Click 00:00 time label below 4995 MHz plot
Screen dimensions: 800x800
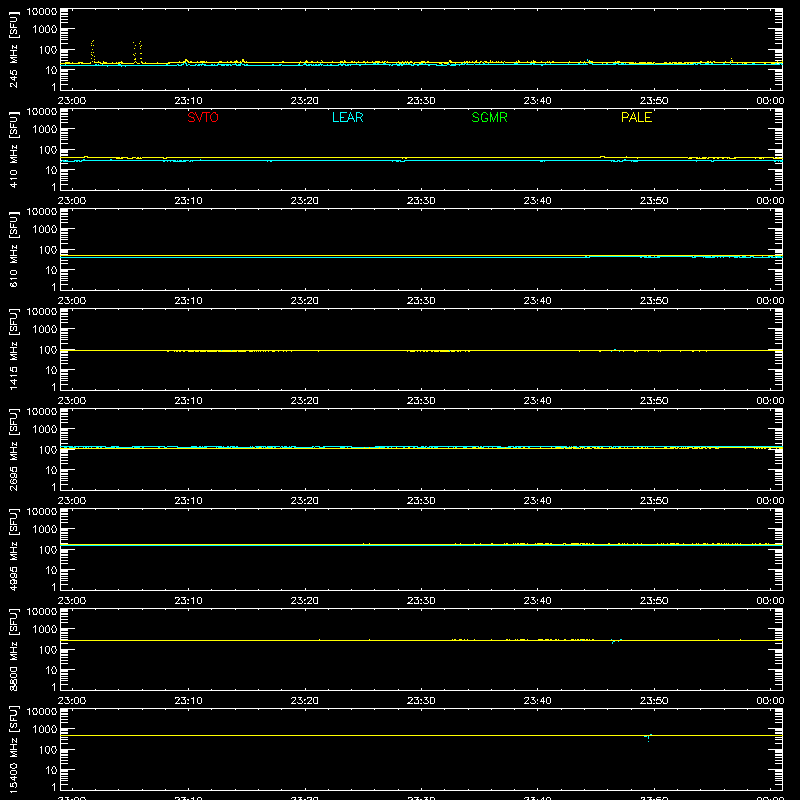point(770,601)
